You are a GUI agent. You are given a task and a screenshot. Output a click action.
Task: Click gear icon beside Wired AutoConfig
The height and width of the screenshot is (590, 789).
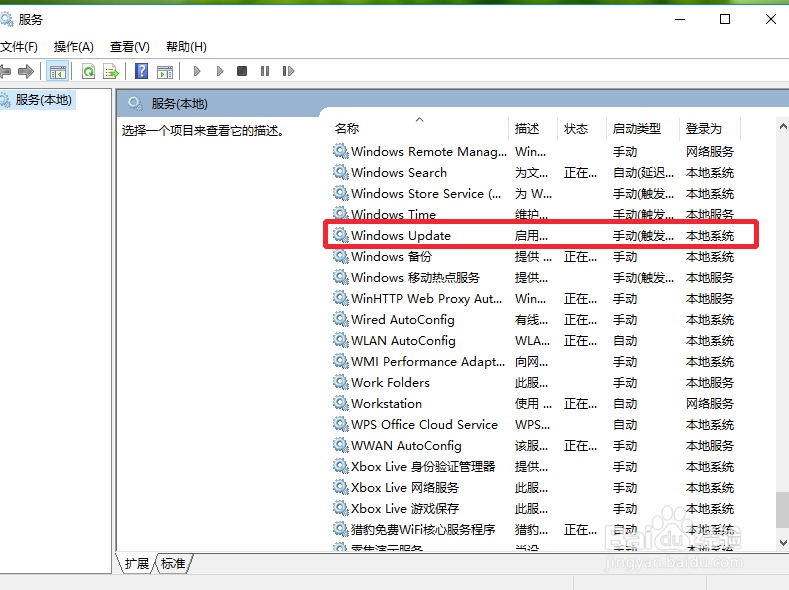(341, 319)
